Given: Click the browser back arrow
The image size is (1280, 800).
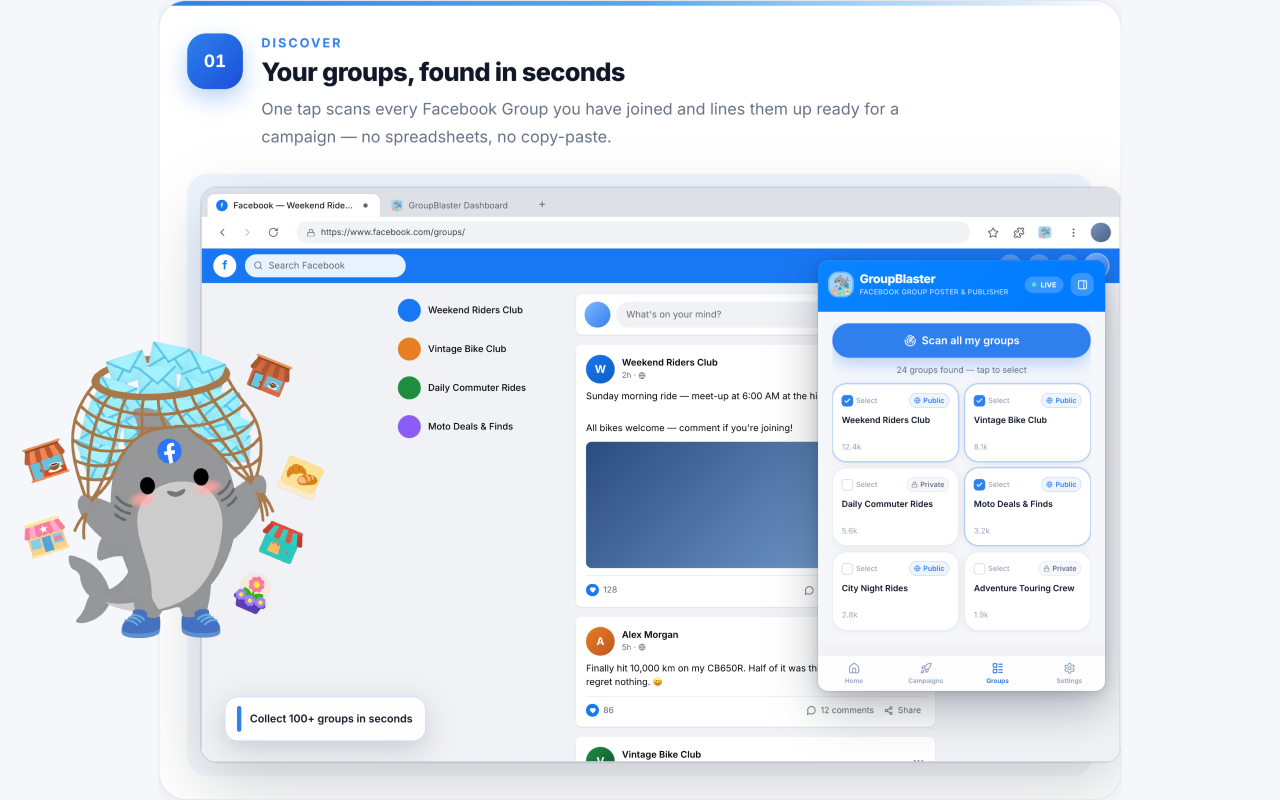Looking at the screenshot, I should 222,232.
